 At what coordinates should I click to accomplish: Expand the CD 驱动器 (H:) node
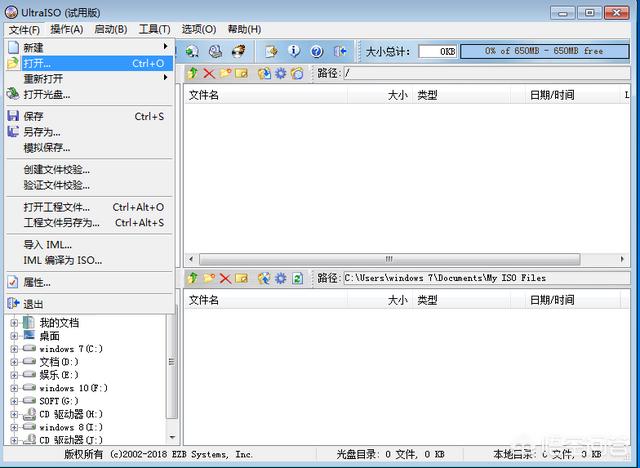tap(14, 415)
